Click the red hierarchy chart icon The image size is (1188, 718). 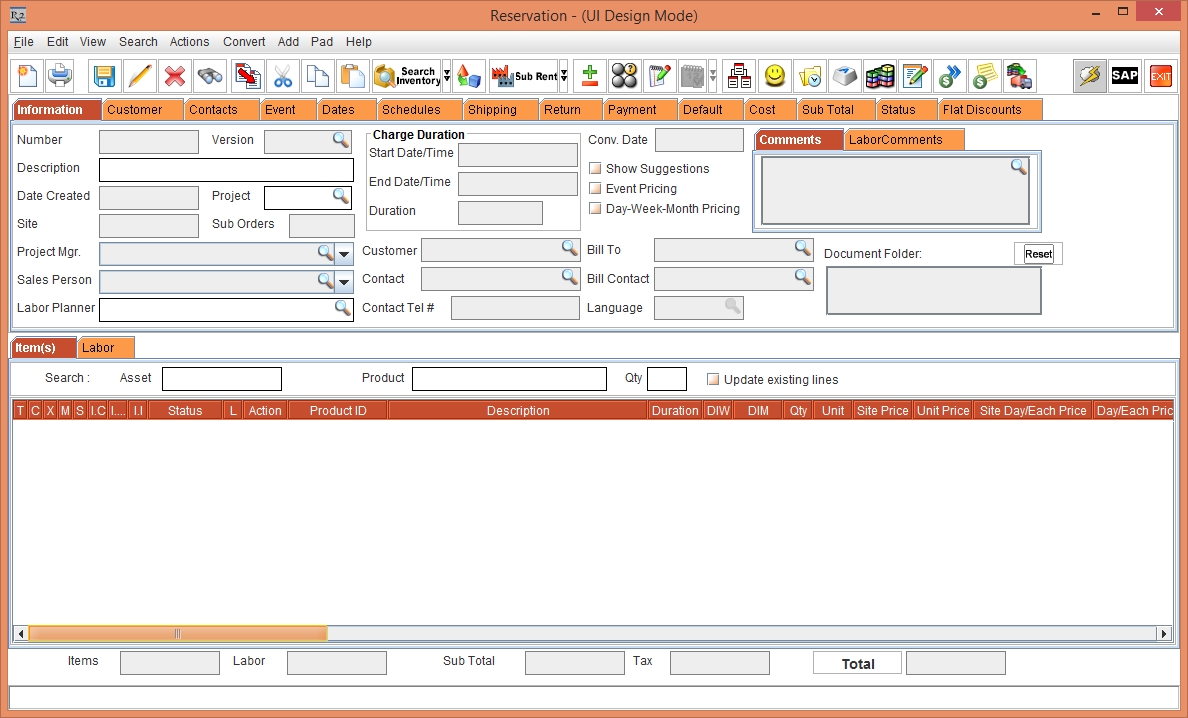tap(739, 76)
